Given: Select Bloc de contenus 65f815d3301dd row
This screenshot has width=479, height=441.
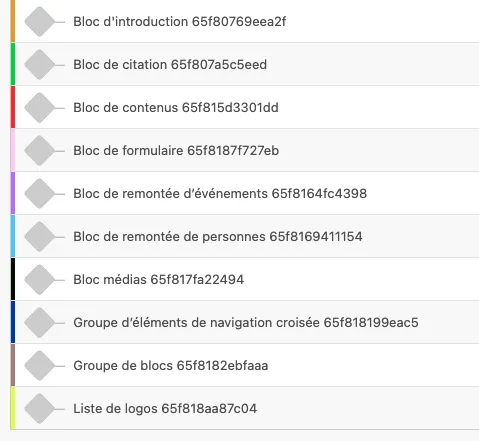Looking at the screenshot, I should tap(247, 107).
